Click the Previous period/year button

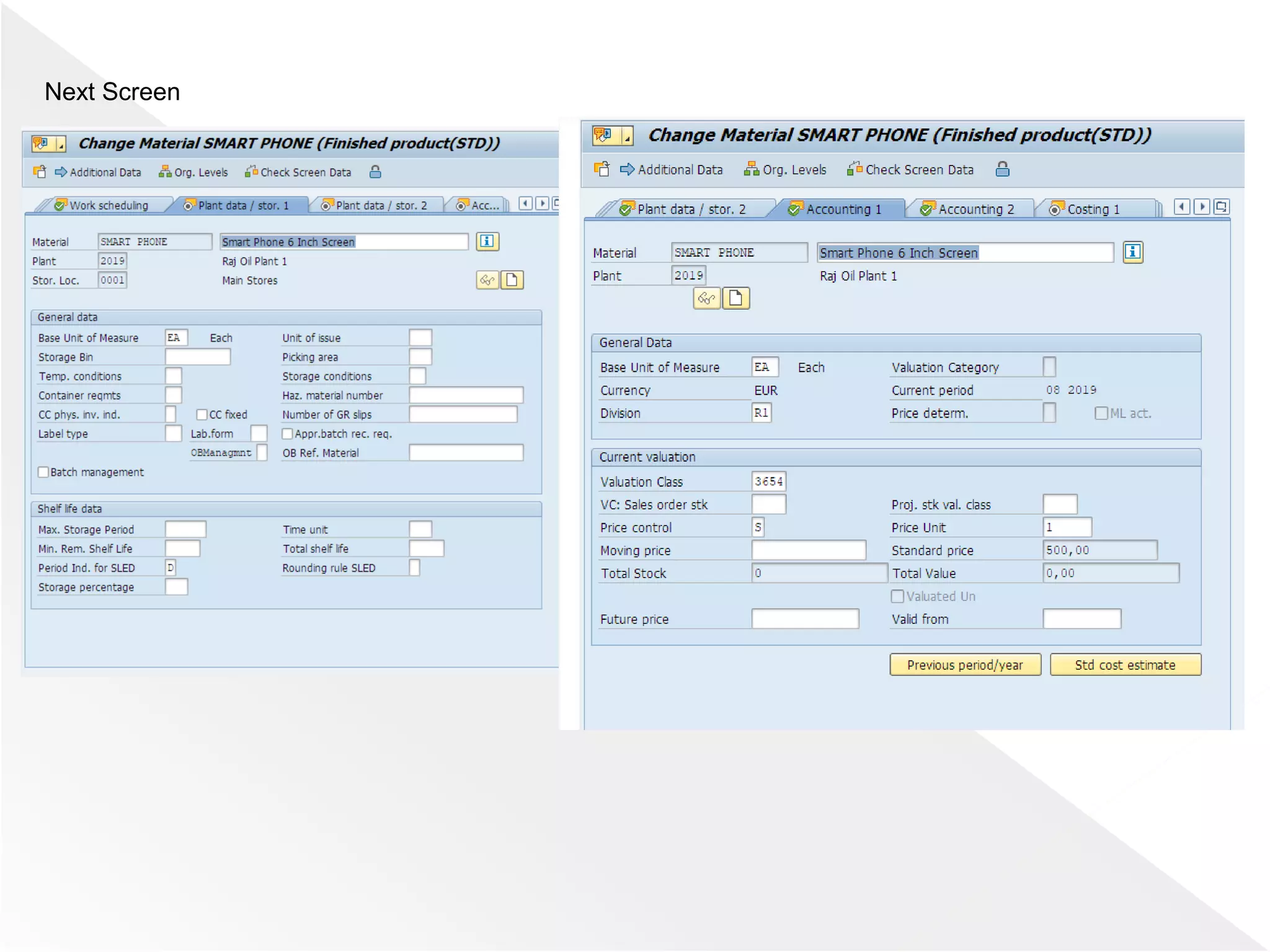pyautogui.click(x=964, y=665)
